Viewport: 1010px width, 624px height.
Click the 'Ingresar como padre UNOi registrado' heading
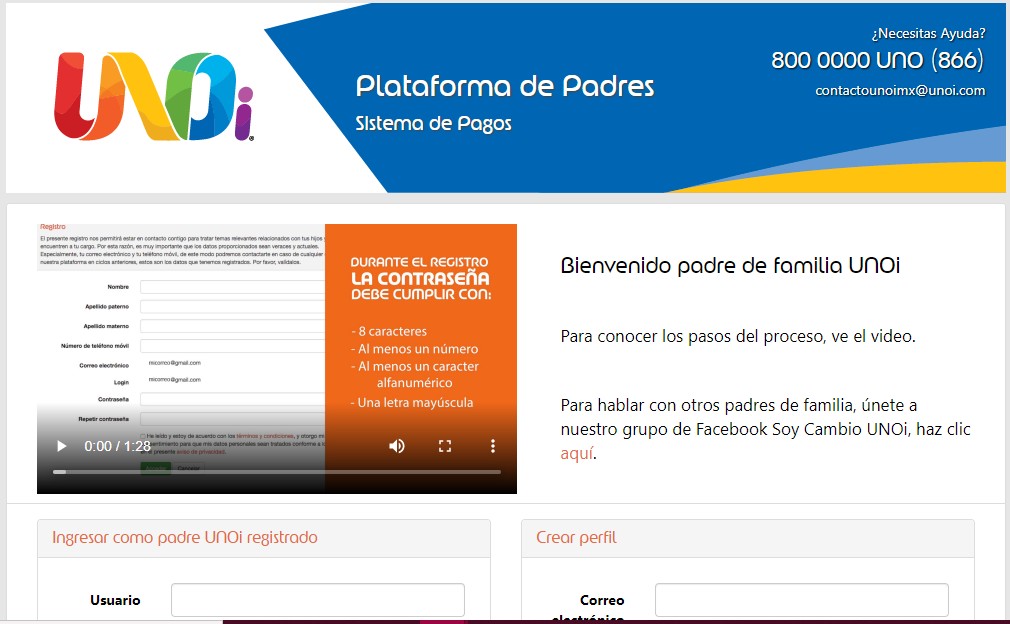click(x=185, y=538)
